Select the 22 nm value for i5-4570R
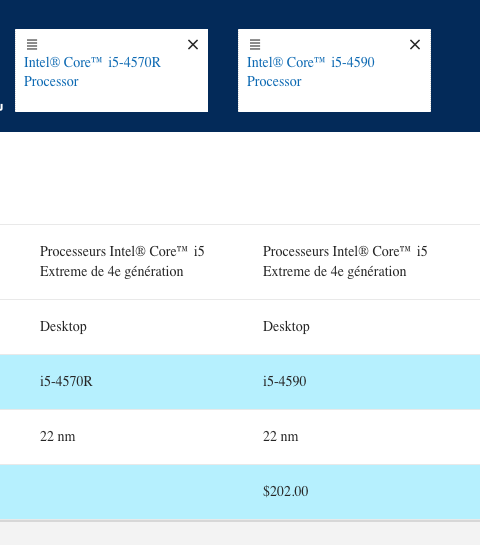480x545 pixels. coord(57,436)
